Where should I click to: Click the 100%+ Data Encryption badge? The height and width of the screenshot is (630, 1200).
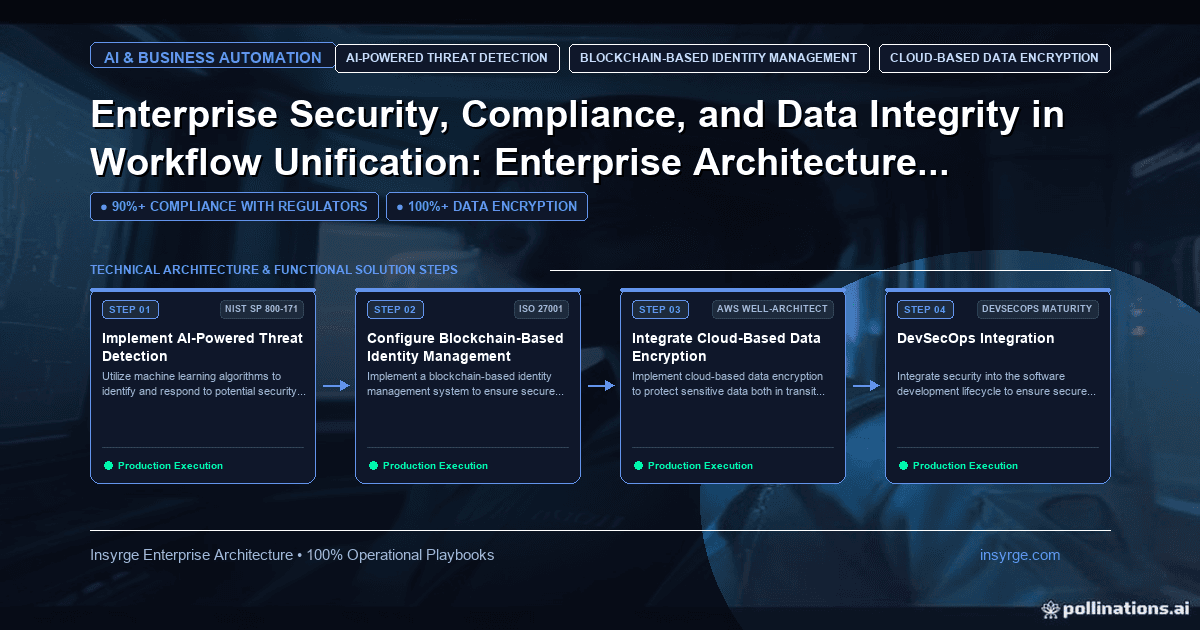pos(487,206)
